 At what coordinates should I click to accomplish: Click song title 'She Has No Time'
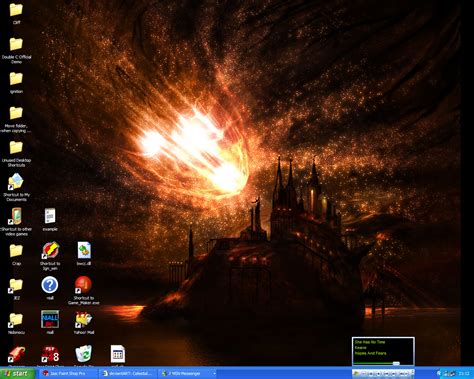[x=370, y=342]
